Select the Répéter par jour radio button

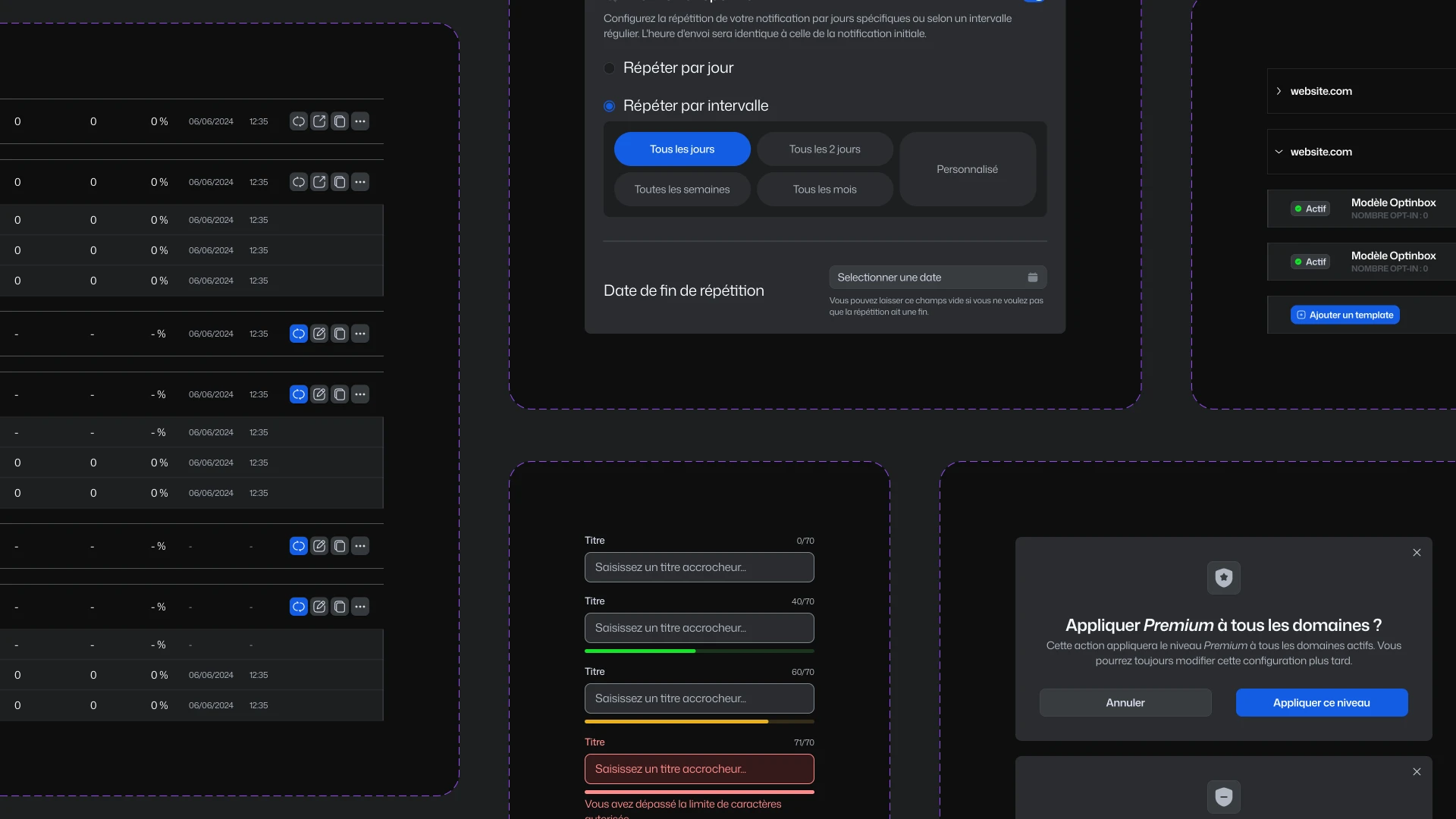coord(609,68)
